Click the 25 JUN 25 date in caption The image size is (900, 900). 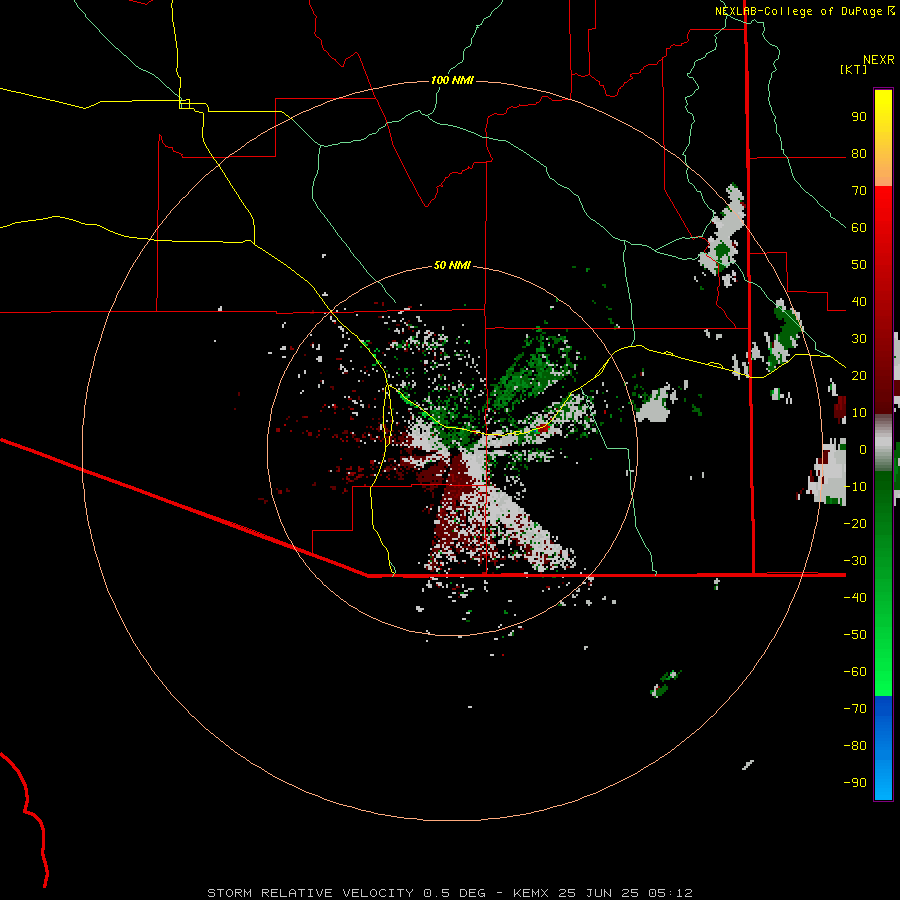[x=599, y=893]
